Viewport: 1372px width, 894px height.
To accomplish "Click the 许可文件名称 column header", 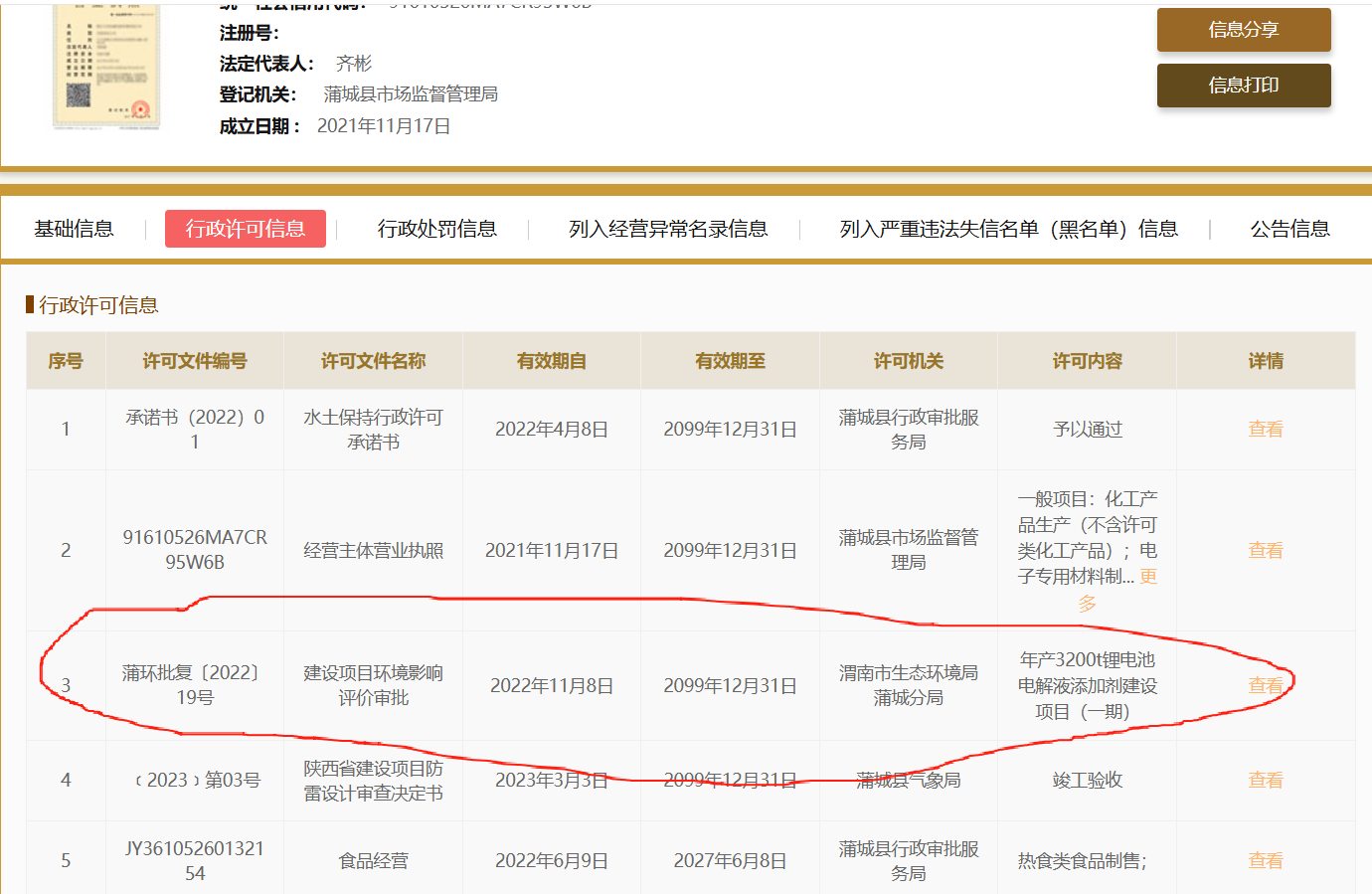I will point(373,361).
